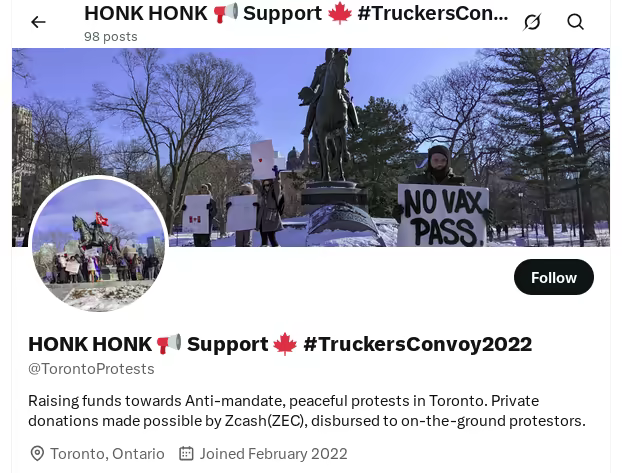The width and height of the screenshot is (622, 473).
Task: Click the megaphone emoji in the top header
Action: point(226,13)
